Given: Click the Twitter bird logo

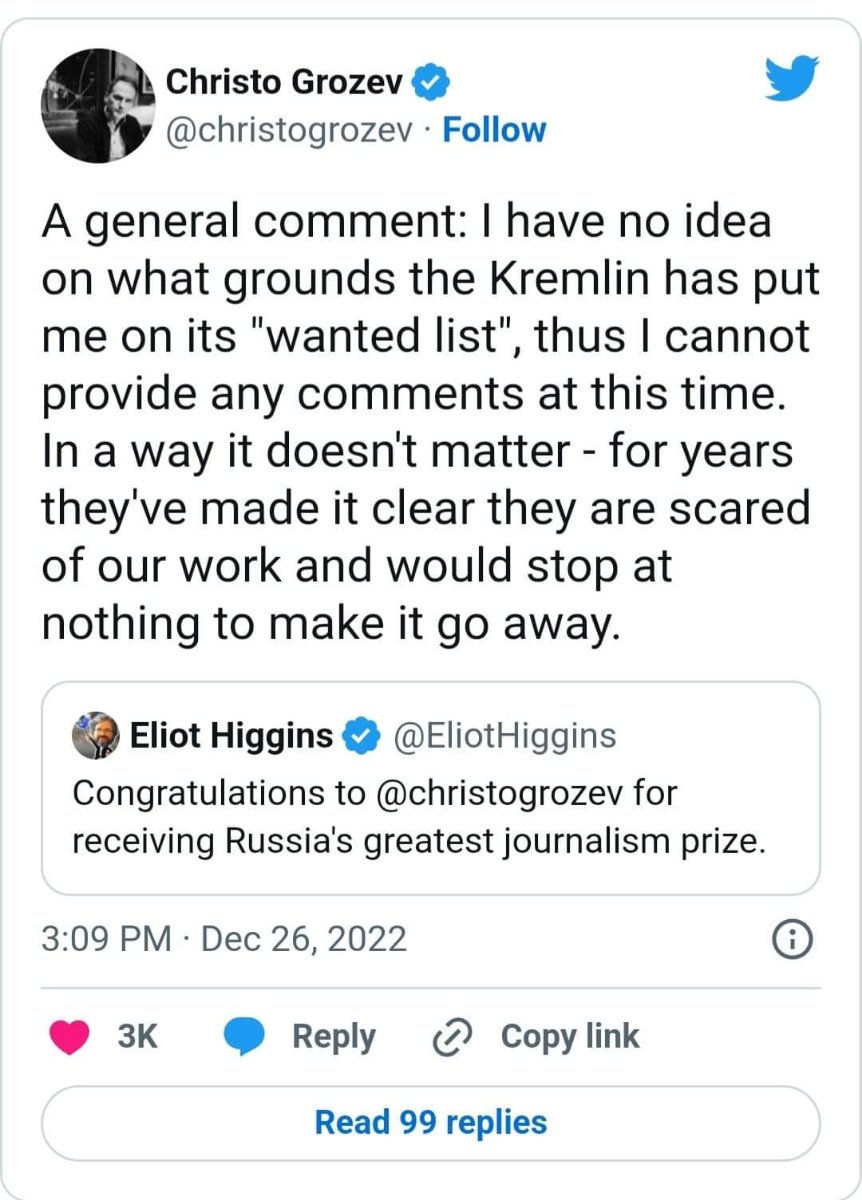Looking at the screenshot, I should click(x=792, y=79).
